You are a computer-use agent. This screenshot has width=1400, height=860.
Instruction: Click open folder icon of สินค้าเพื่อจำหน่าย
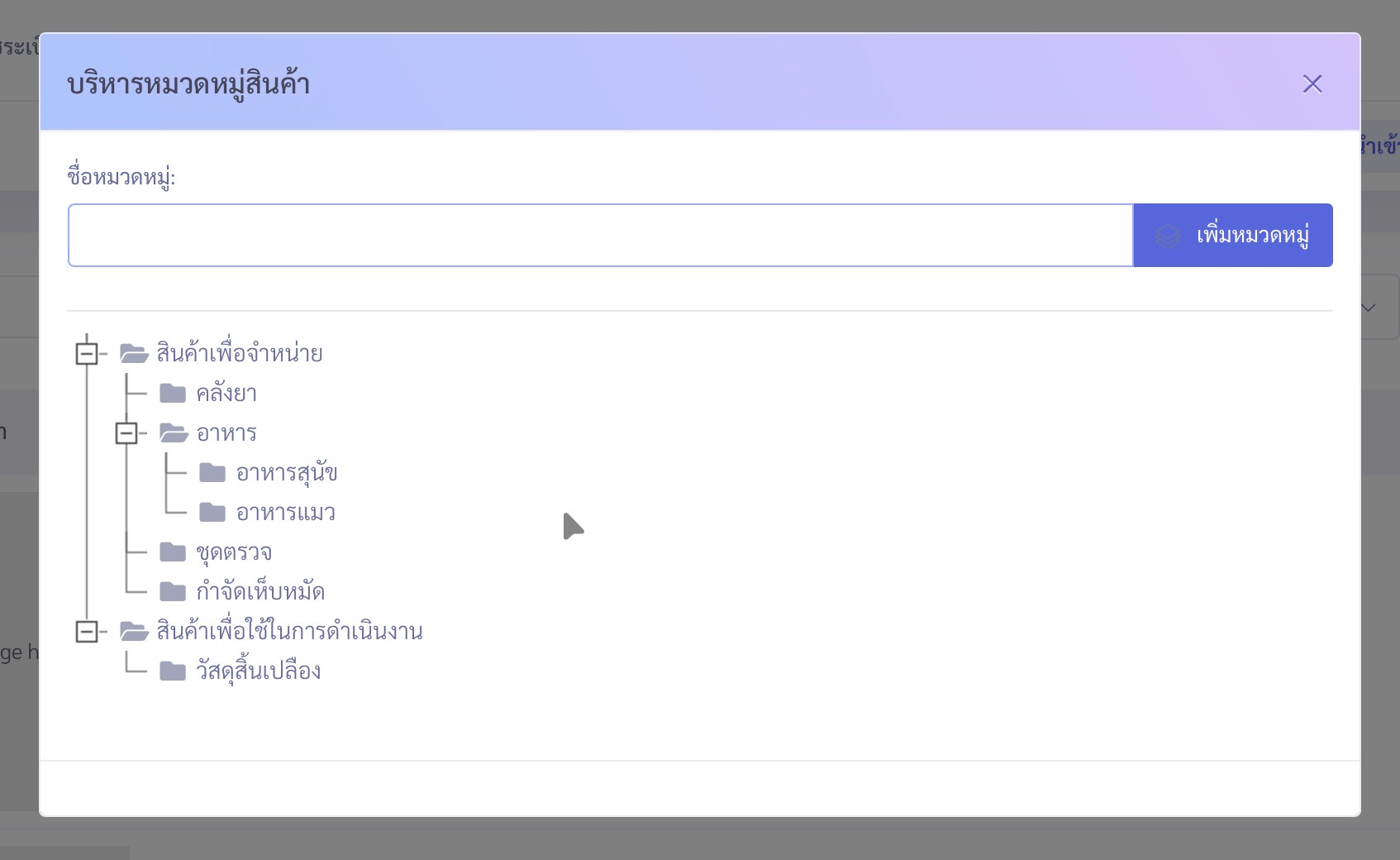coord(134,353)
